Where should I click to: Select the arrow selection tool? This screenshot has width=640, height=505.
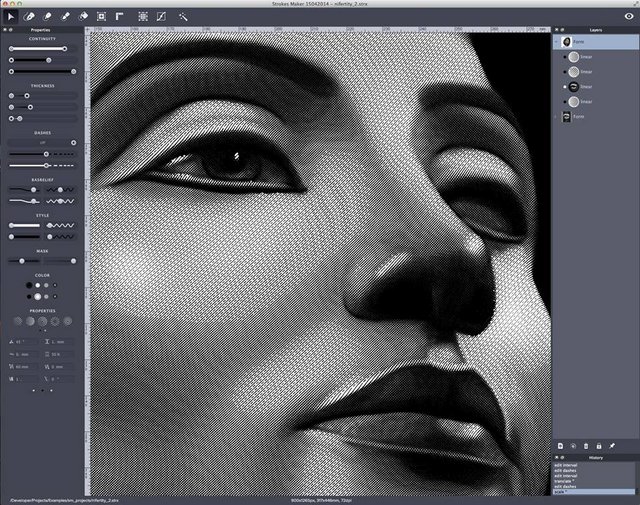tap(11, 17)
